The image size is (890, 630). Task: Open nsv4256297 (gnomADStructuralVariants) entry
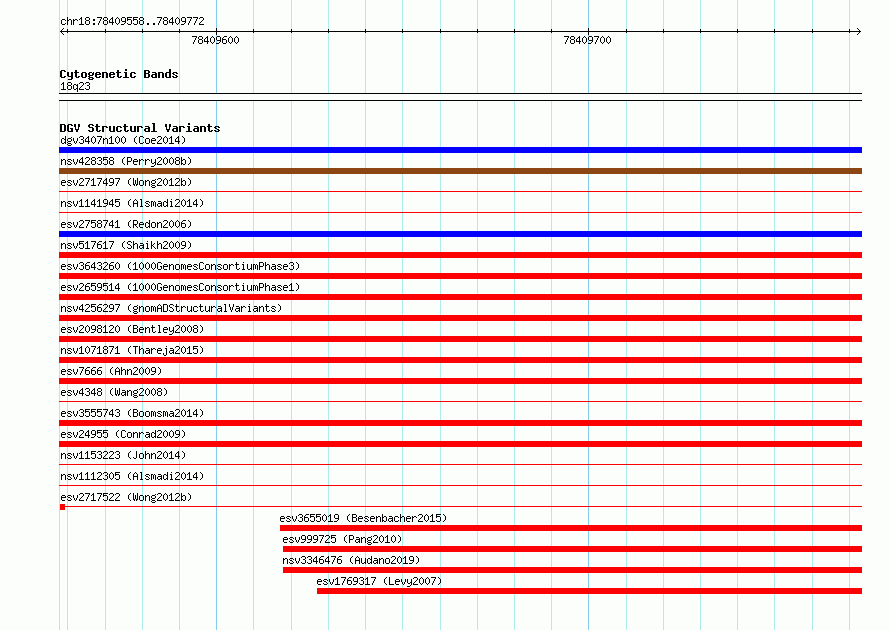point(171,308)
